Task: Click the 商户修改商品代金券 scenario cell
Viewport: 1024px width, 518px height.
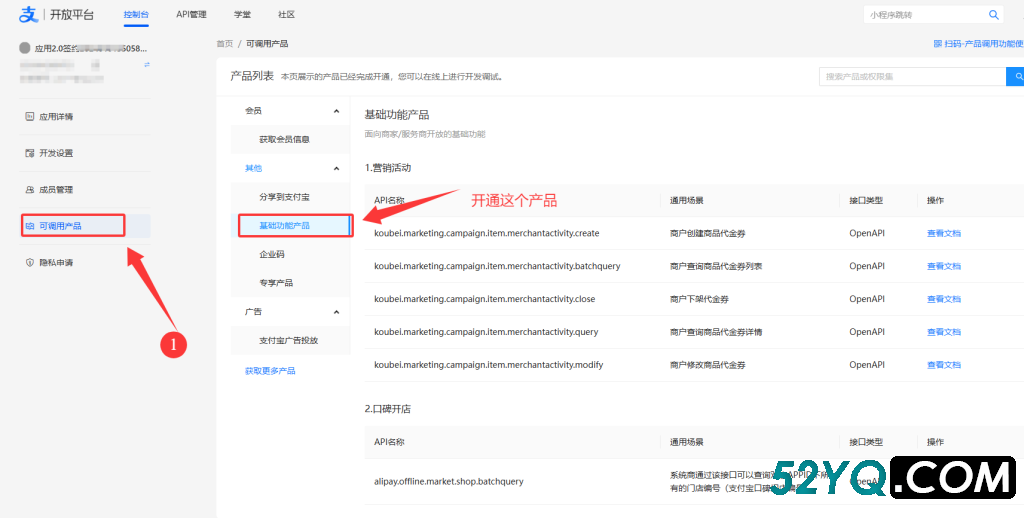Action: click(x=708, y=365)
